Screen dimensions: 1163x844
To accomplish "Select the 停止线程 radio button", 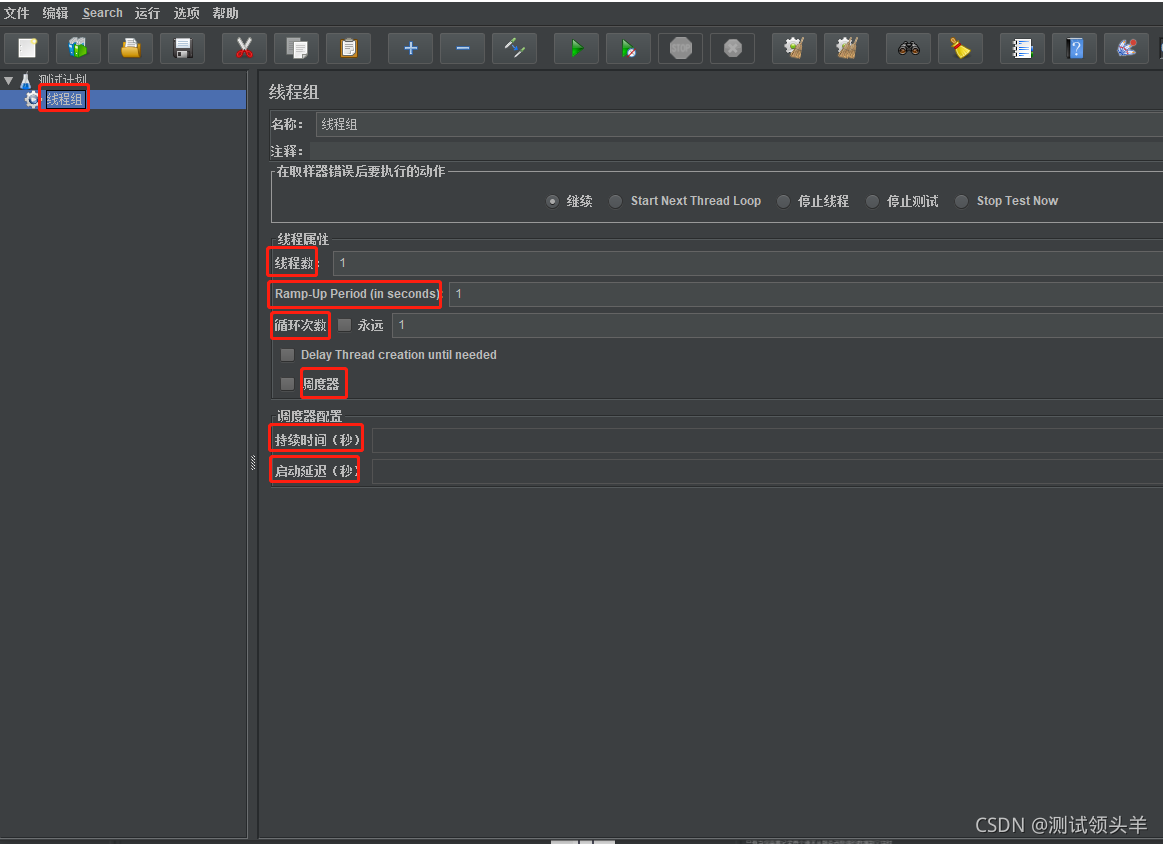I will click(783, 201).
